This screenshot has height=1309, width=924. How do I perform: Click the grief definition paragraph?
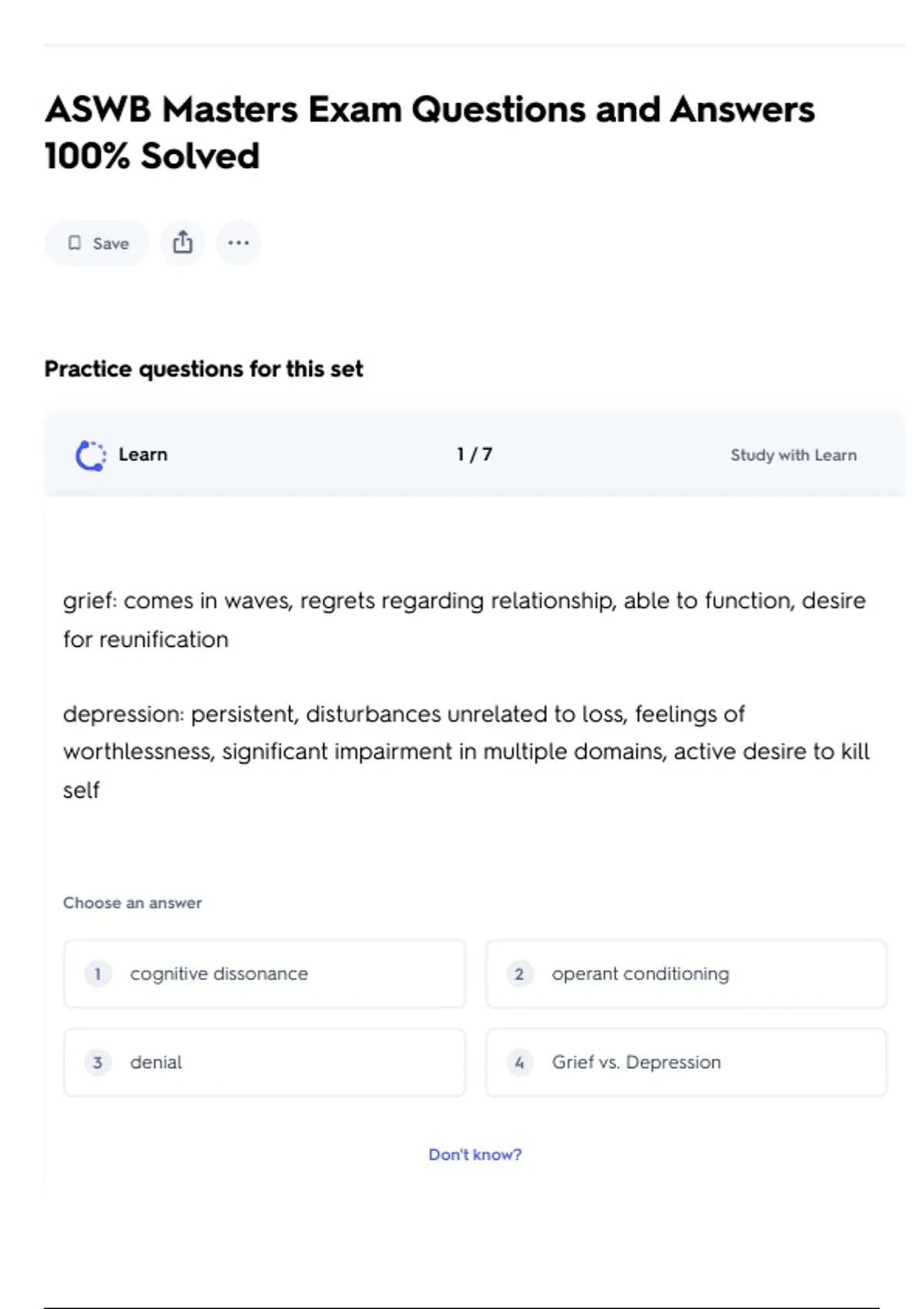pyautogui.click(x=464, y=619)
